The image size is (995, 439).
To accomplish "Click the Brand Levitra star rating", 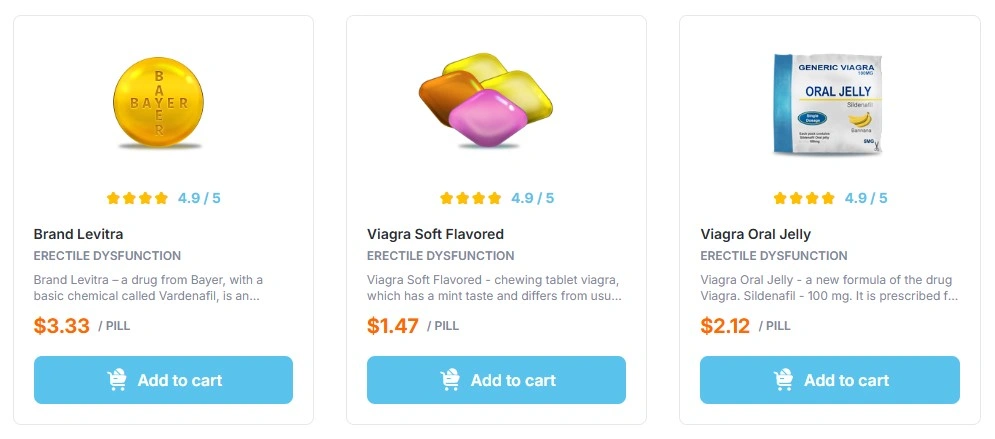I will pyautogui.click(x=137, y=198).
